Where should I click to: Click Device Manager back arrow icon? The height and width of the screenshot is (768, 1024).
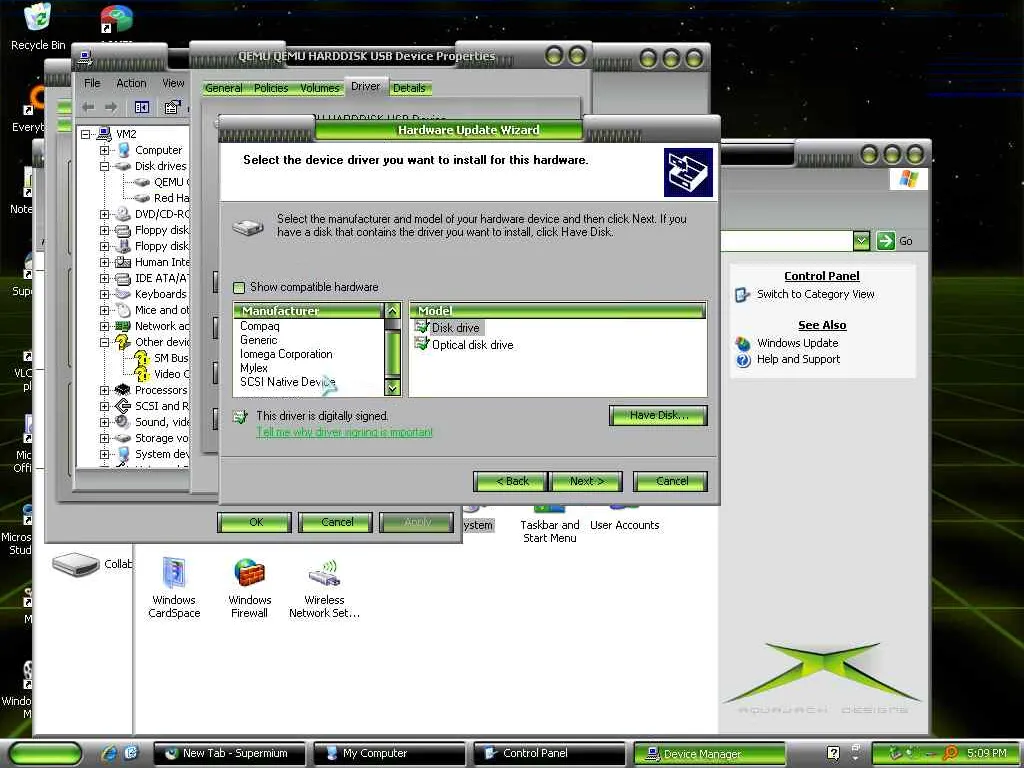tap(88, 107)
